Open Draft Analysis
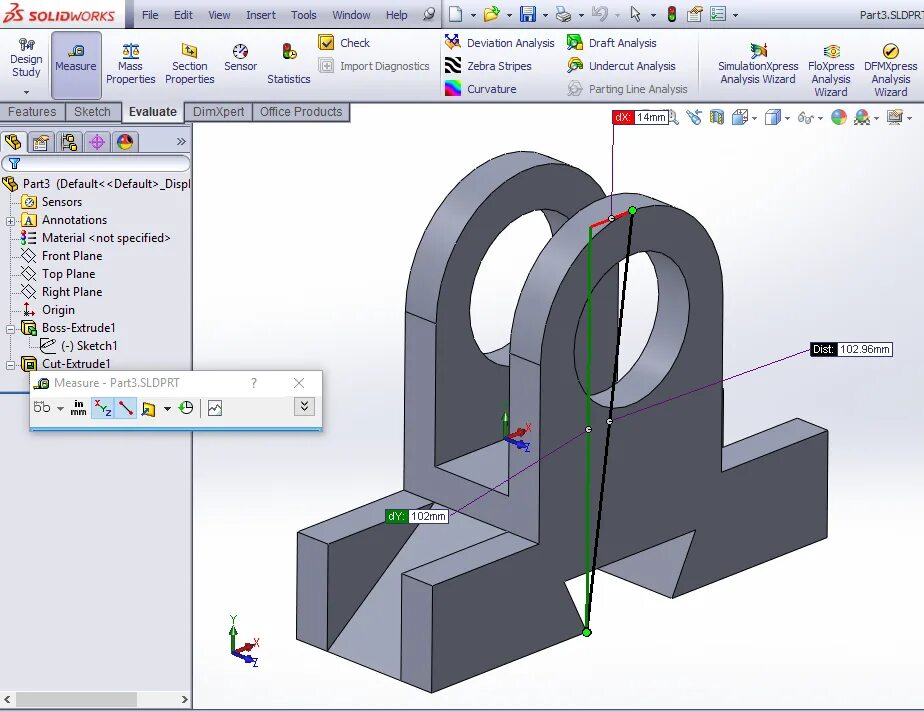This screenshot has height=712, width=924. (x=612, y=42)
